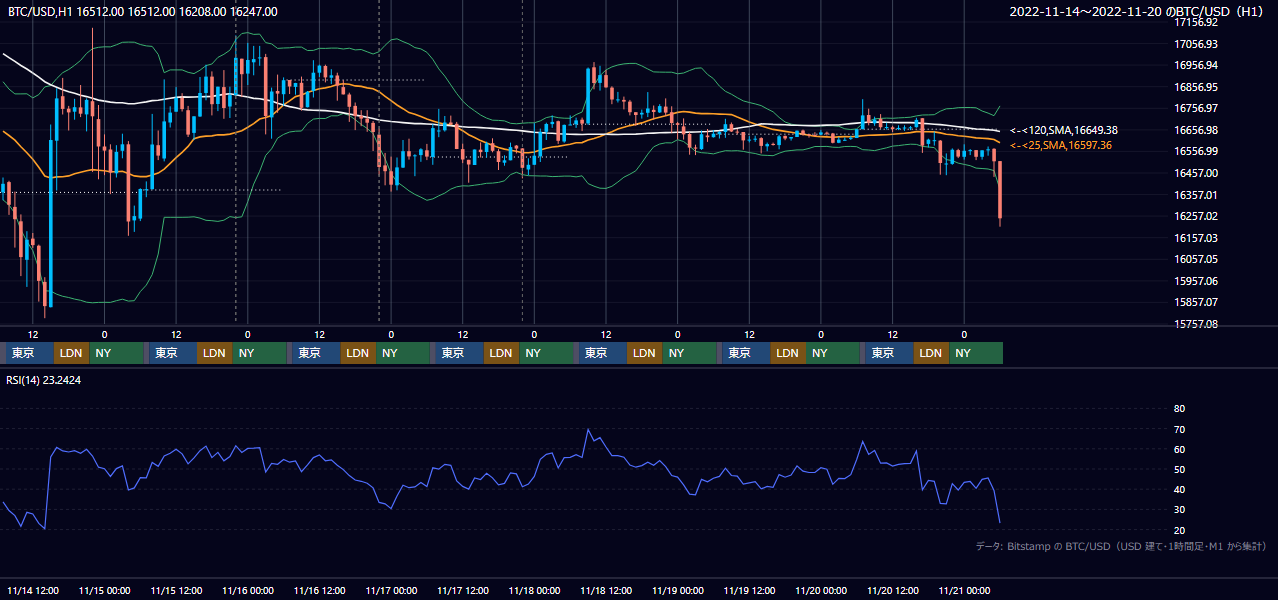Click the Bitstamp data source credit text
The image size is (1278, 600).
click(1121, 546)
